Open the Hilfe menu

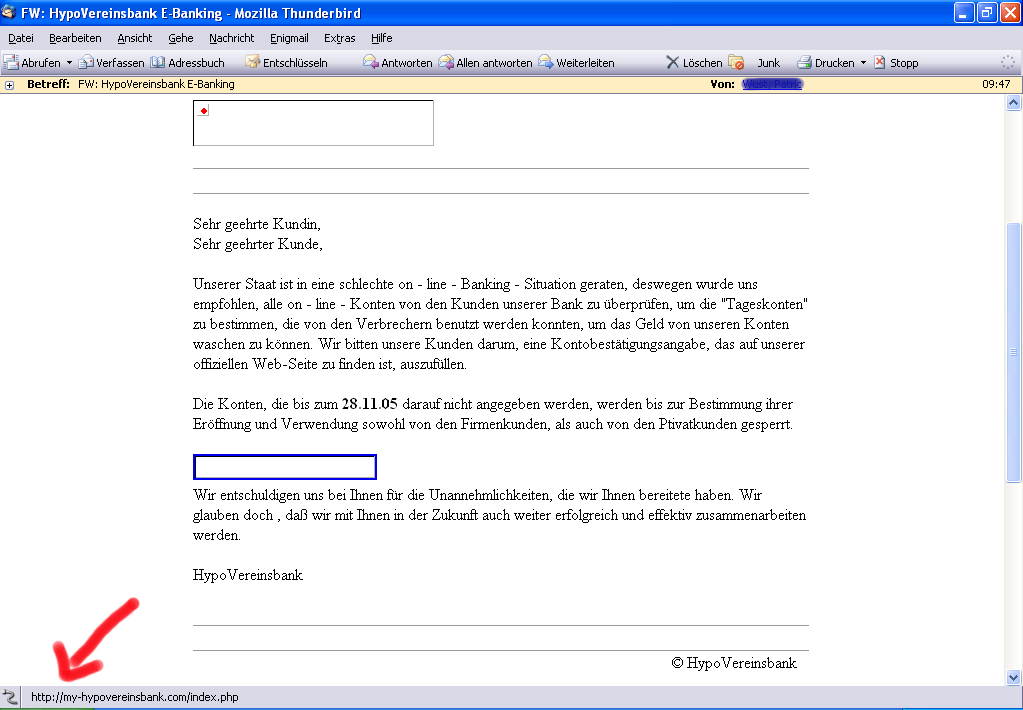coord(382,38)
